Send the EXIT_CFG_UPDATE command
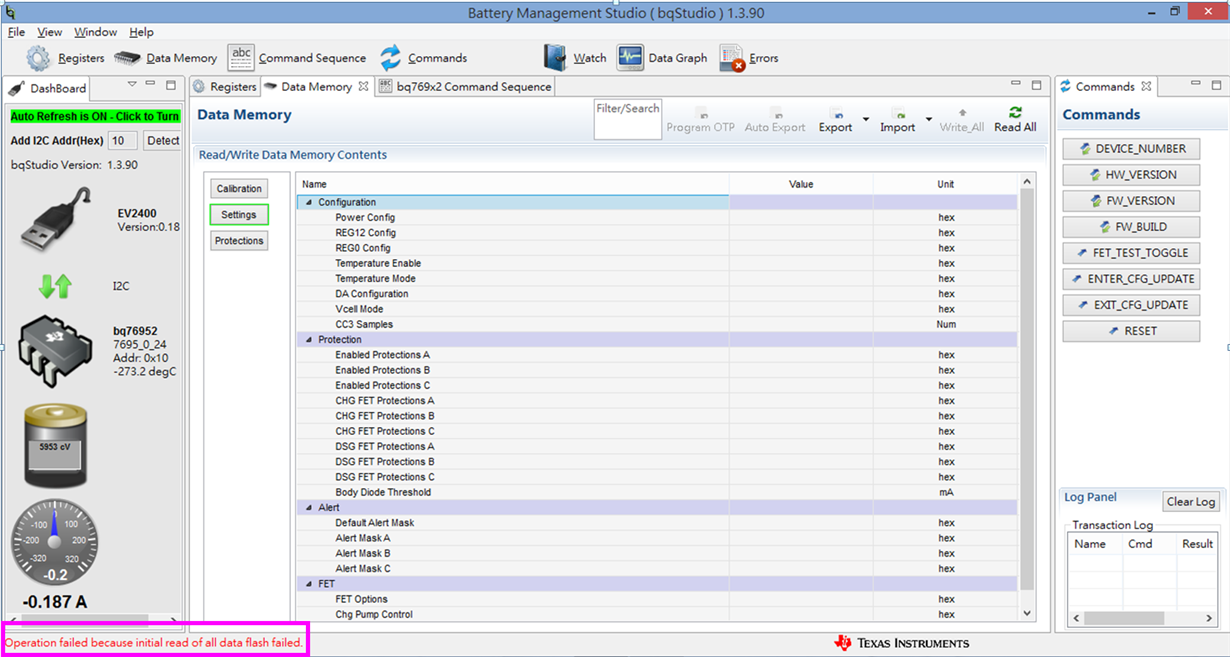Image resolution: width=1230 pixels, height=657 pixels. tap(1131, 305)
